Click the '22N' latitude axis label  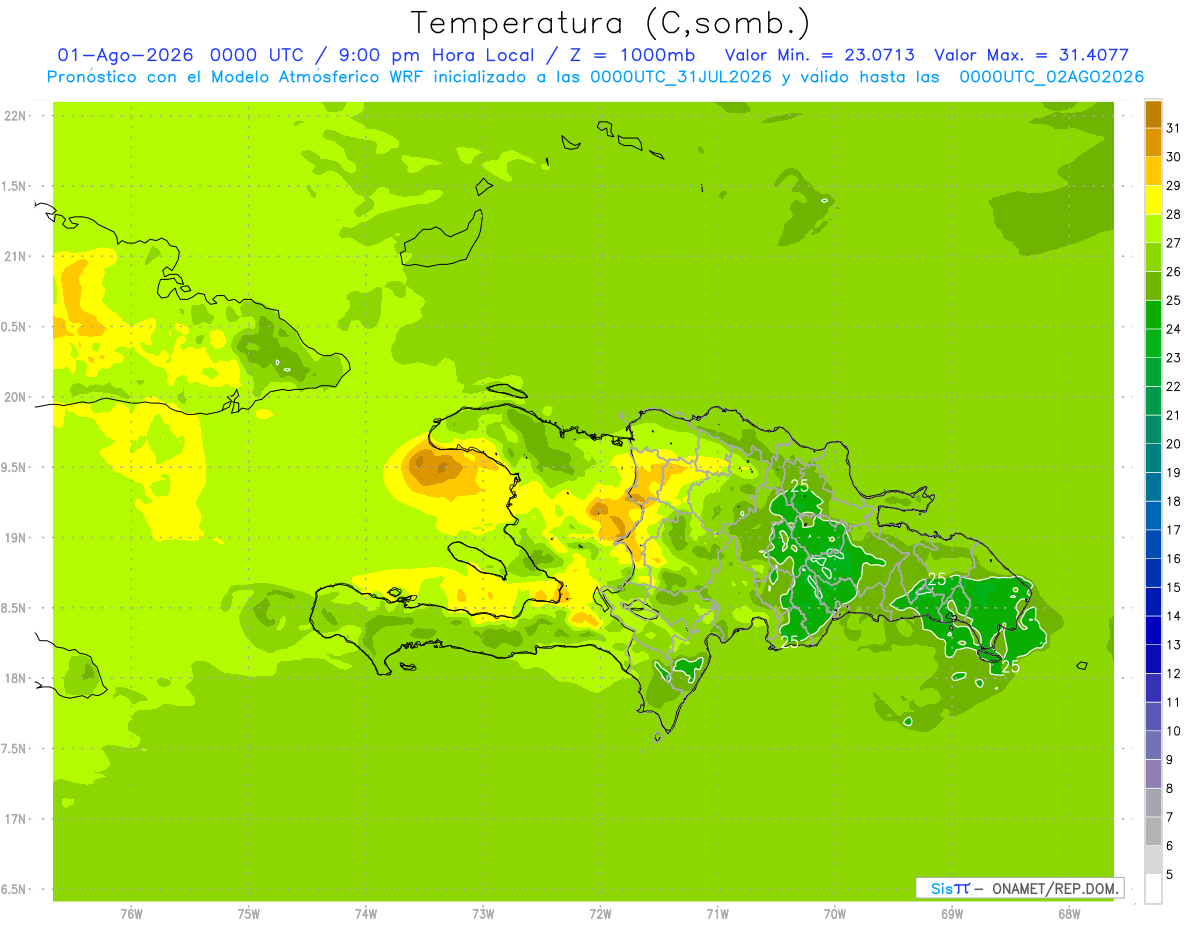[x=15, y=116]
